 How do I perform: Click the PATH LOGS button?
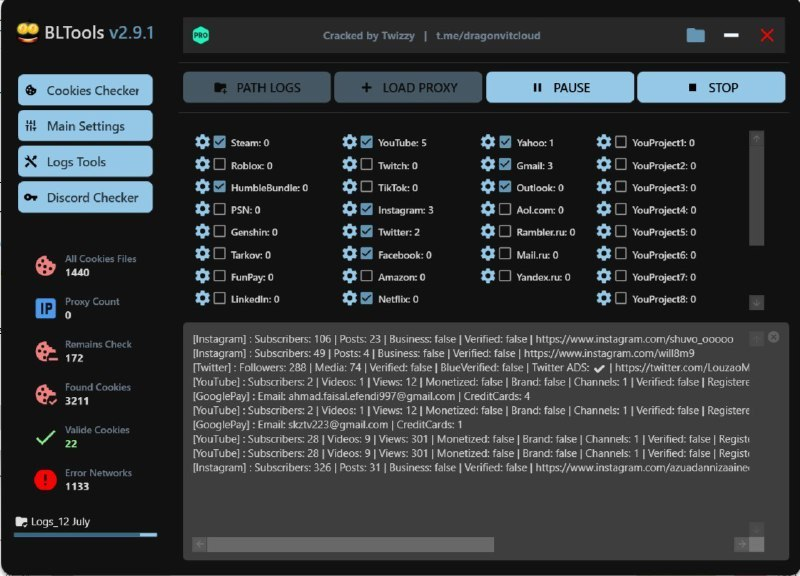[256, 87]
